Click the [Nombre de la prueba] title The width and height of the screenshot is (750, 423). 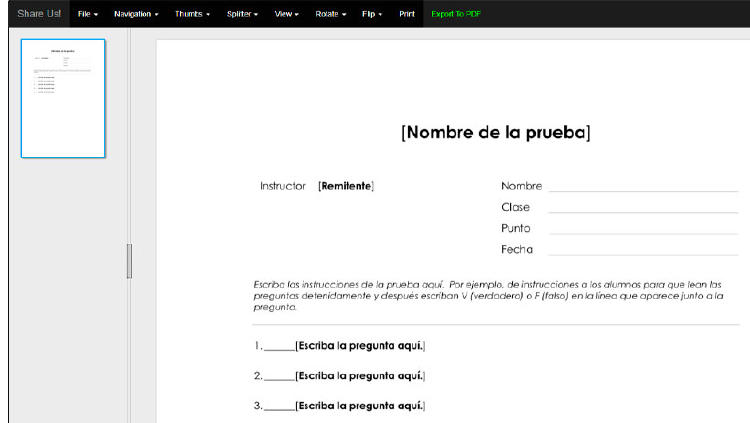pyautogui.click(x=495, y=133)
